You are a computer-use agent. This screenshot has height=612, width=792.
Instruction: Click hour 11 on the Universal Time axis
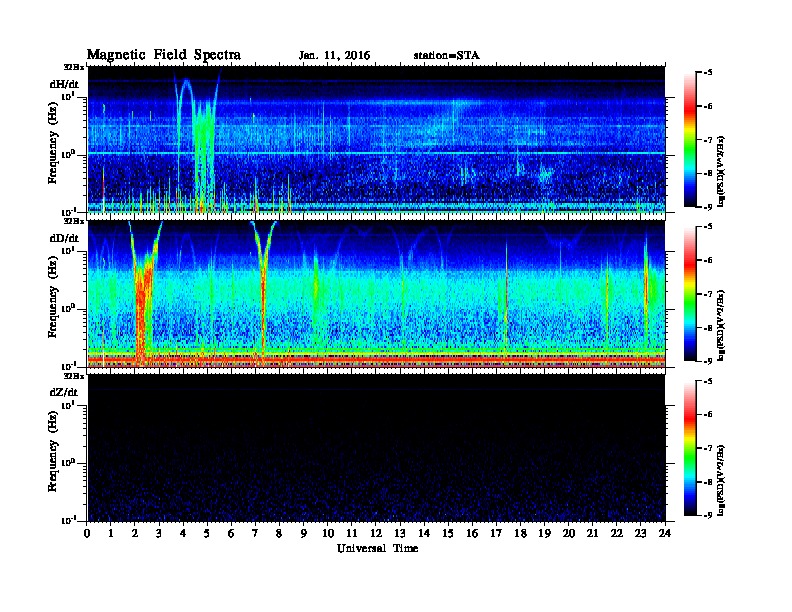(x=352, y=533)
